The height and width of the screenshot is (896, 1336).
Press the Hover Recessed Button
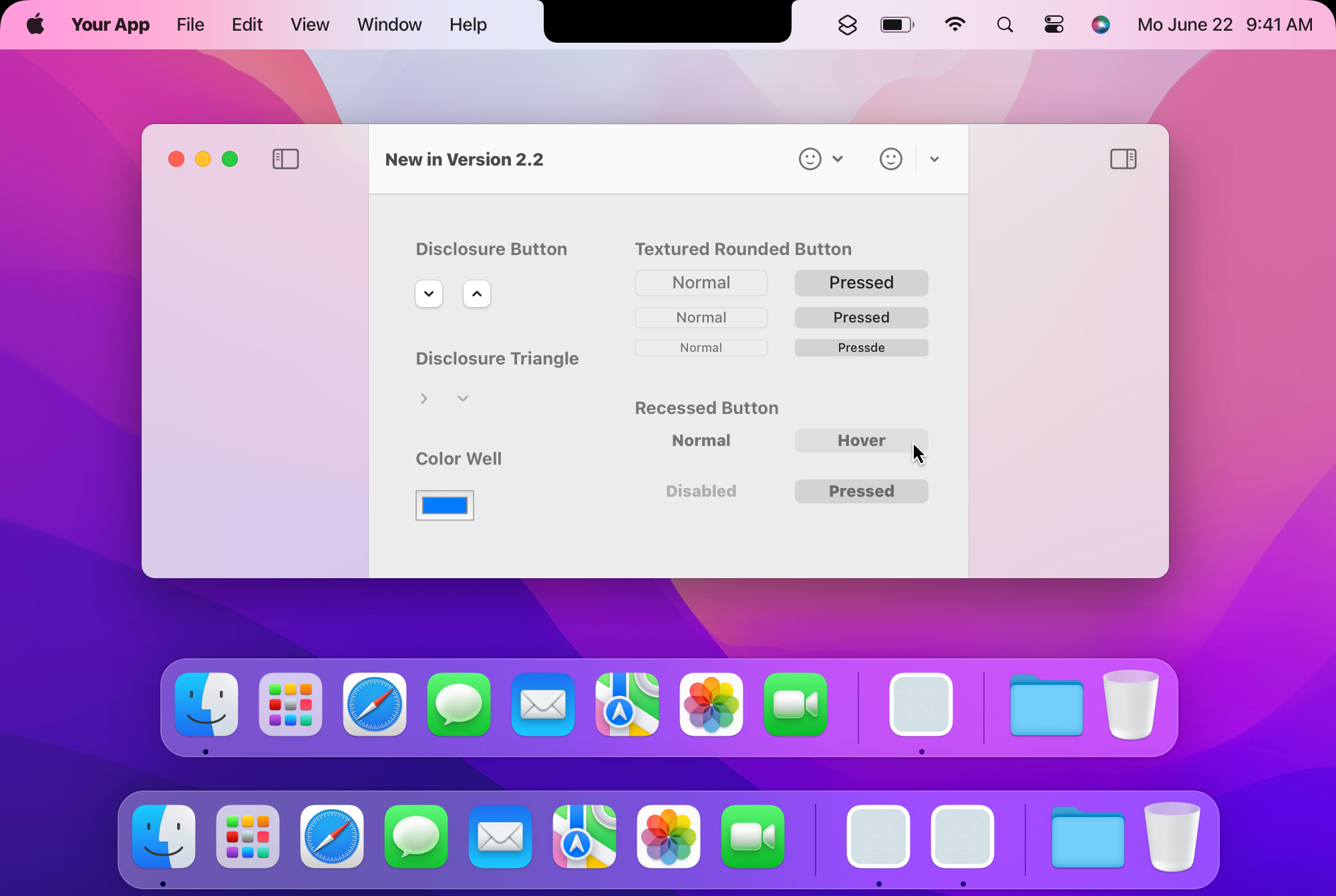click(861, 440)
